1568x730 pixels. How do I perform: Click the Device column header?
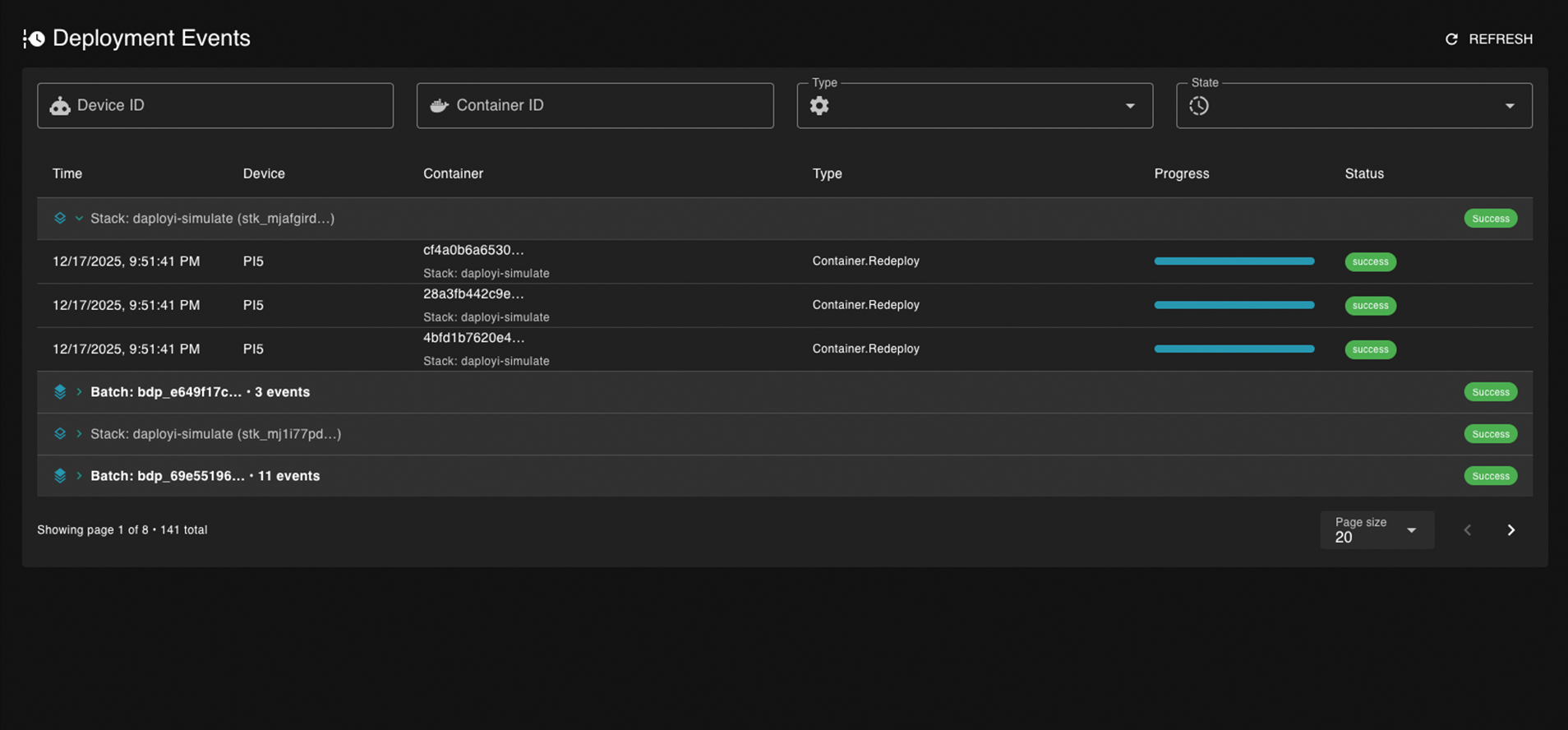tap(264, 173)
